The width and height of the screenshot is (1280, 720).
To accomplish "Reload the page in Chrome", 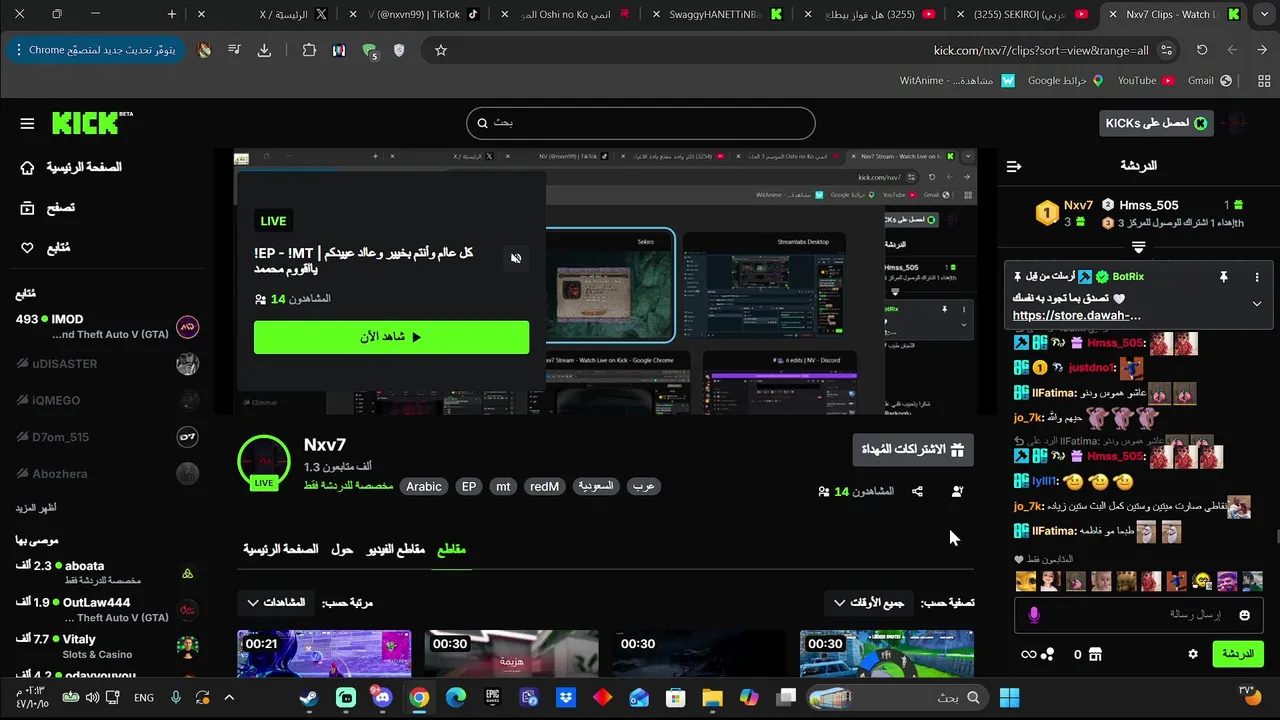I will (x=1202, y=50).
